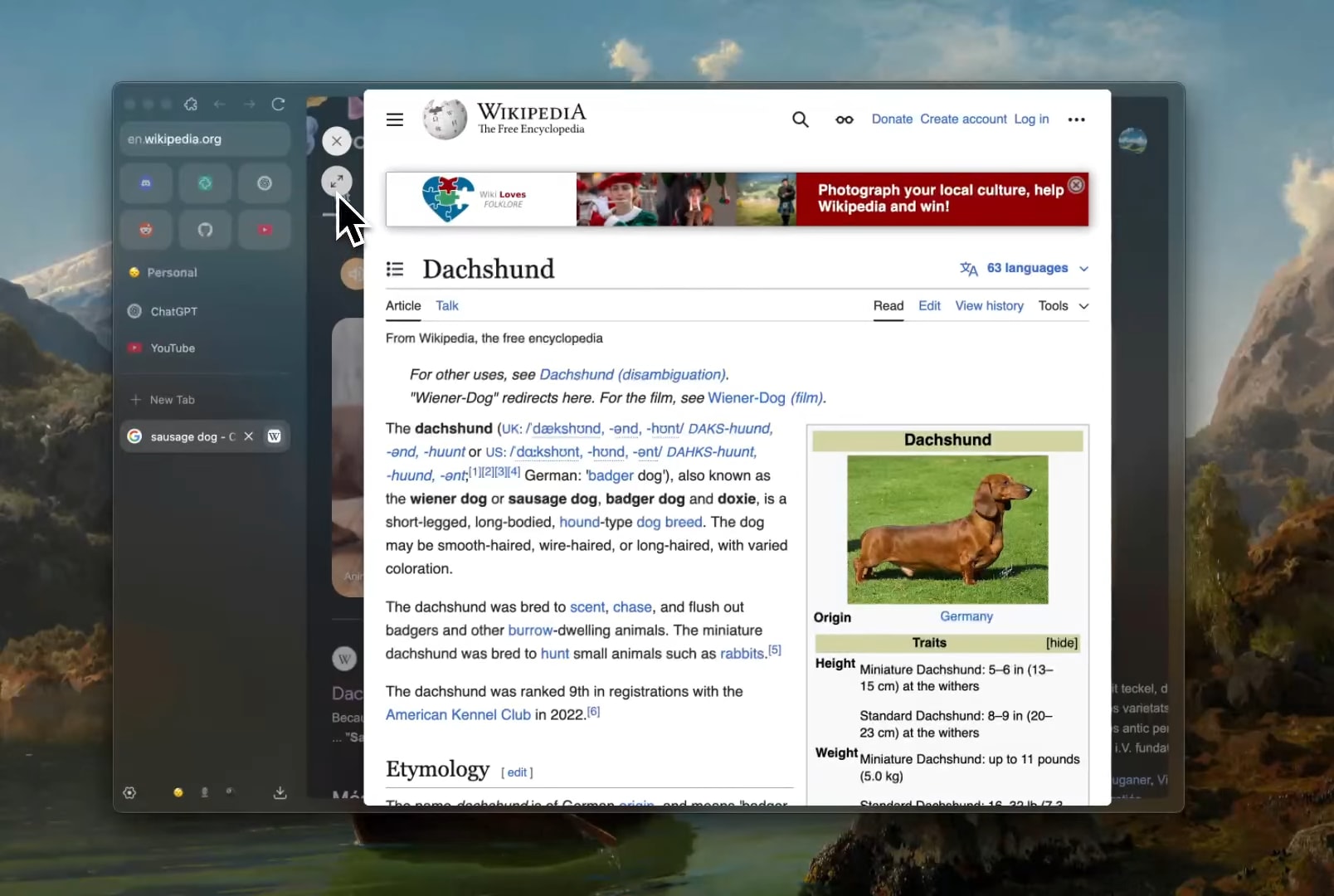Screen dimensions: 1334x896
Task: Click the Wikipedia glance icon on sausage dog tab
Action: (x=274, y=436)
